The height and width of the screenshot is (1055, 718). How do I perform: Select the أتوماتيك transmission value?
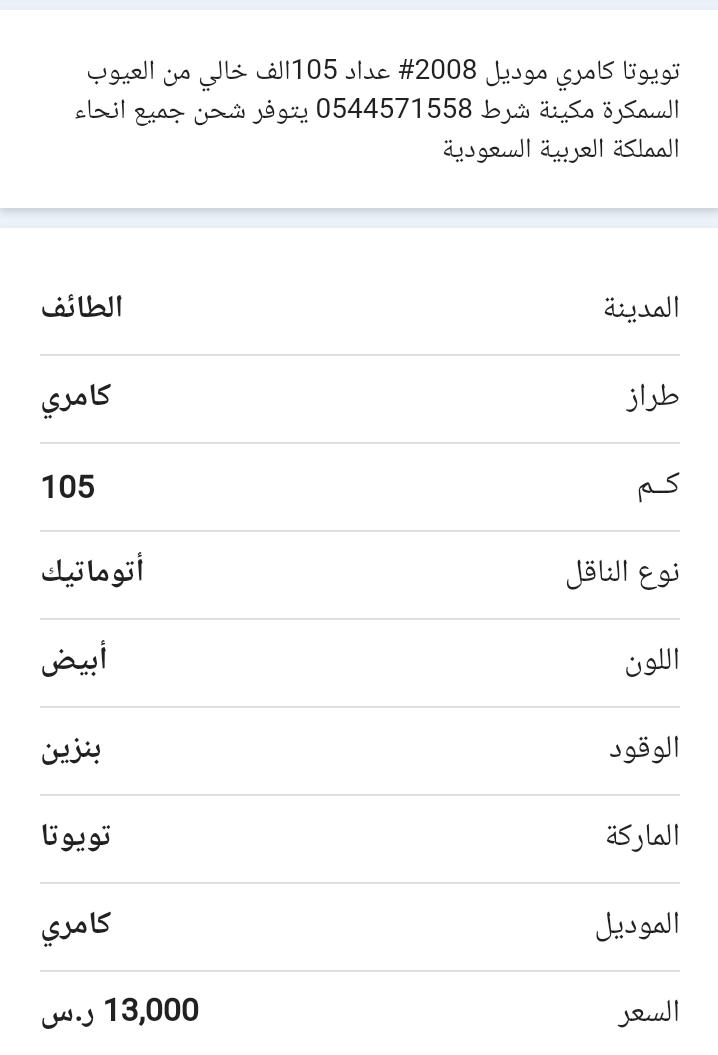coord(92,572)
